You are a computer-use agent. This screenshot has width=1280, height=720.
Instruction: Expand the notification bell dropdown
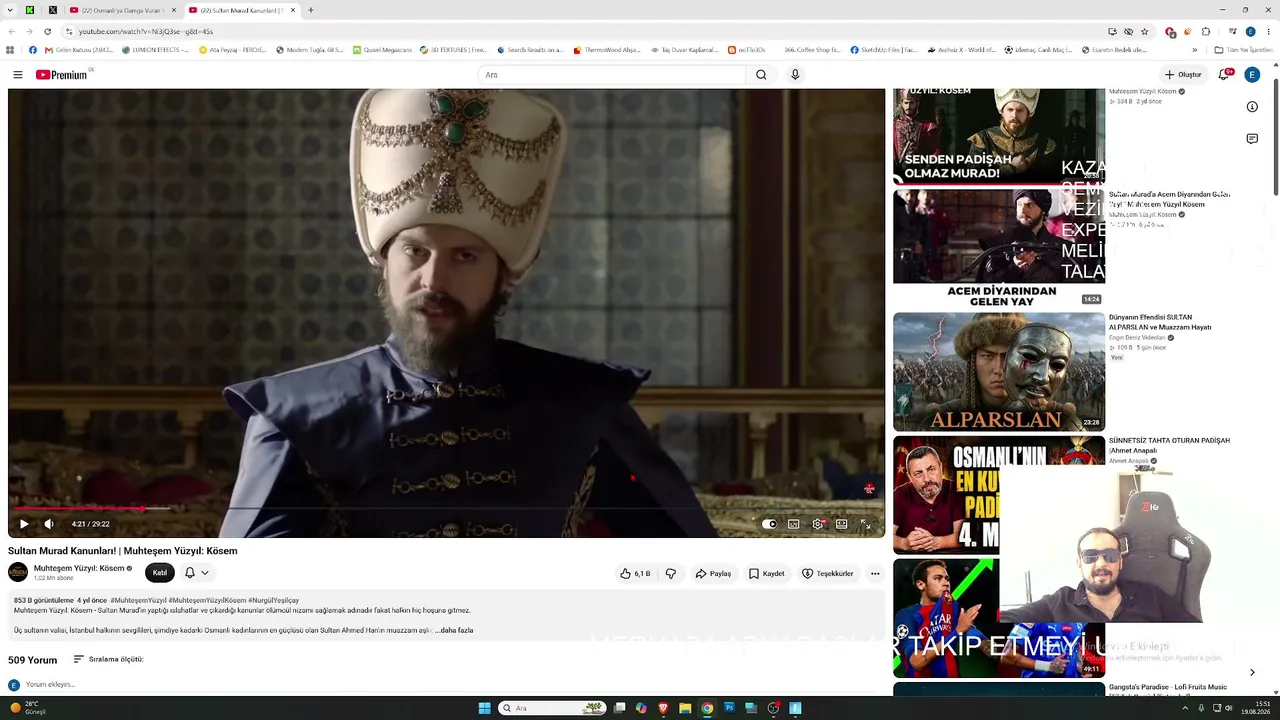tap(197, 573)
